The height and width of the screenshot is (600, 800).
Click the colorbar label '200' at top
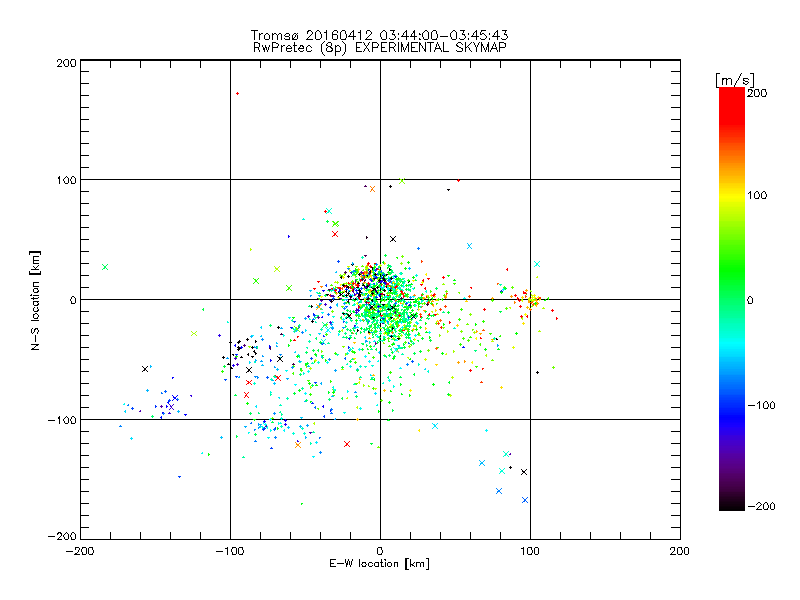(757, 93)
